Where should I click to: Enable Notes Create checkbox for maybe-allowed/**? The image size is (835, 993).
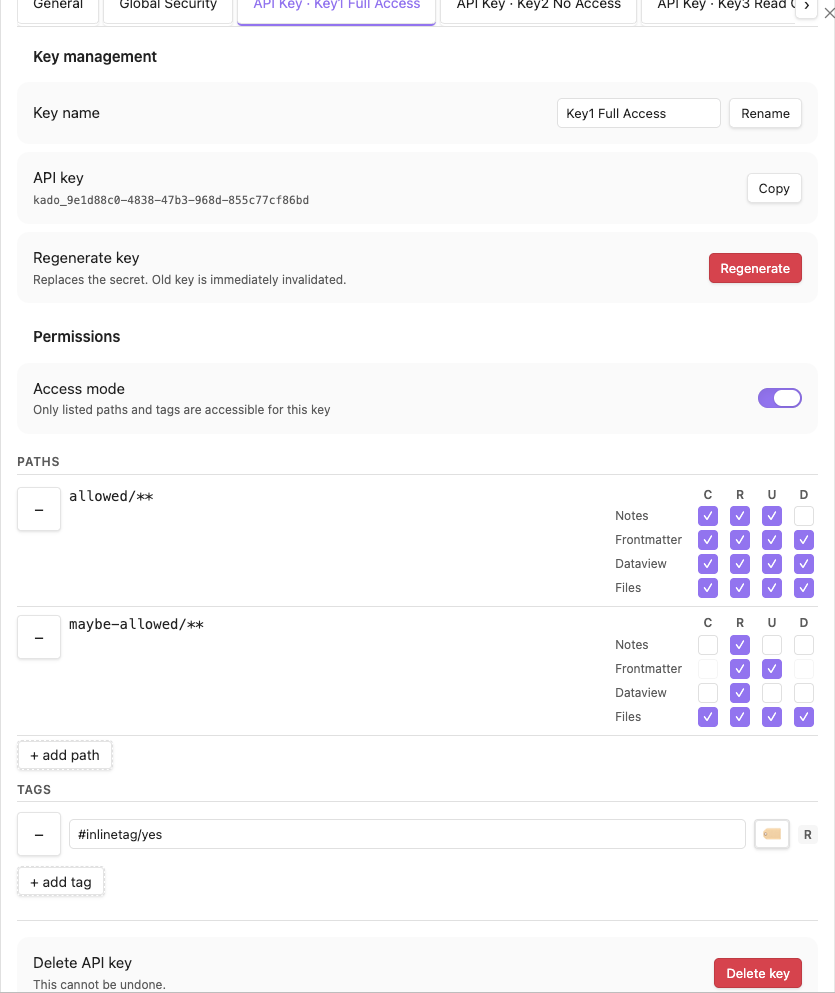click(708, 645)
